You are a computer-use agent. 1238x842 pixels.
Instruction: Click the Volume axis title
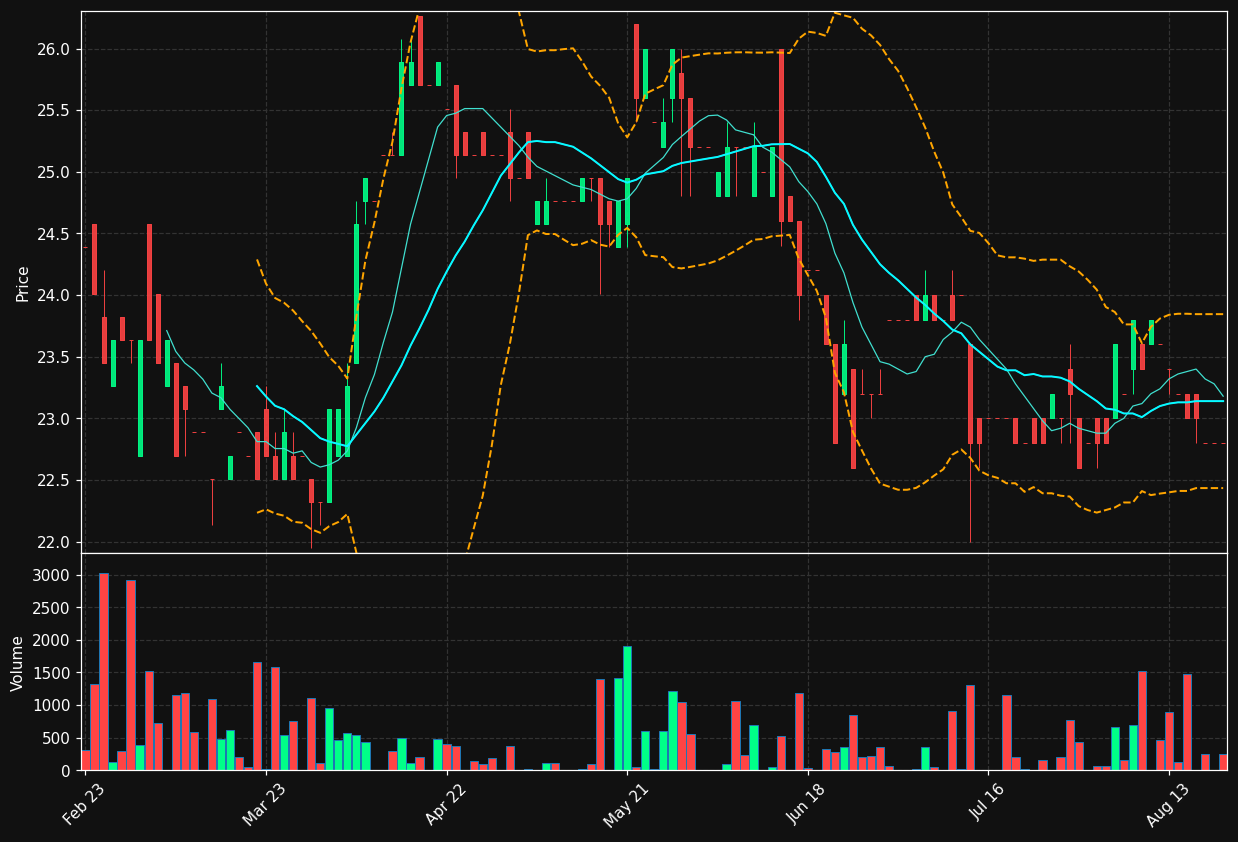point(18,663)
